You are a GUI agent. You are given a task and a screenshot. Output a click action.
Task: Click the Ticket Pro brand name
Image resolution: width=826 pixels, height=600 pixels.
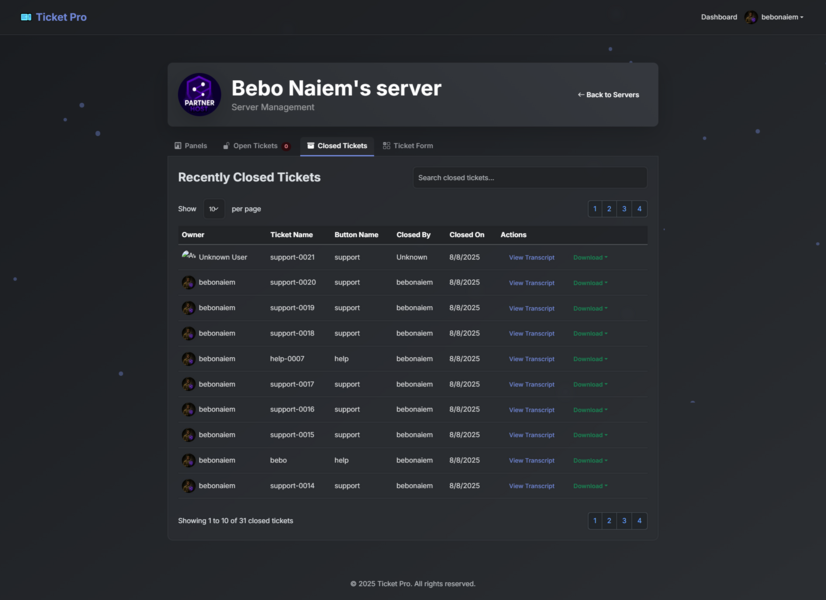pyautogui.click(x=61, y=17)
